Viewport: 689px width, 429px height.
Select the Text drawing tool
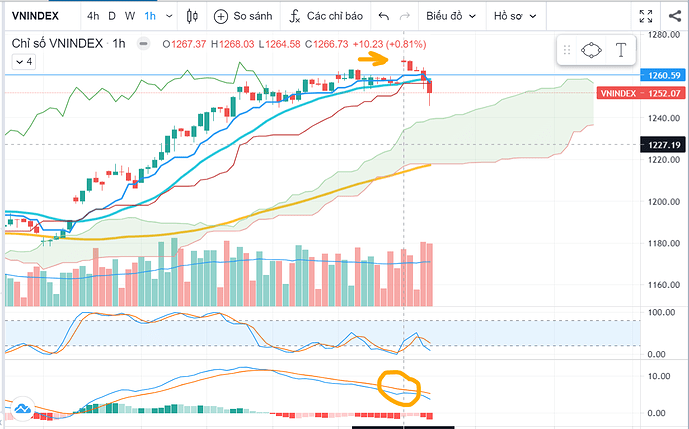[x=620, y=50]
